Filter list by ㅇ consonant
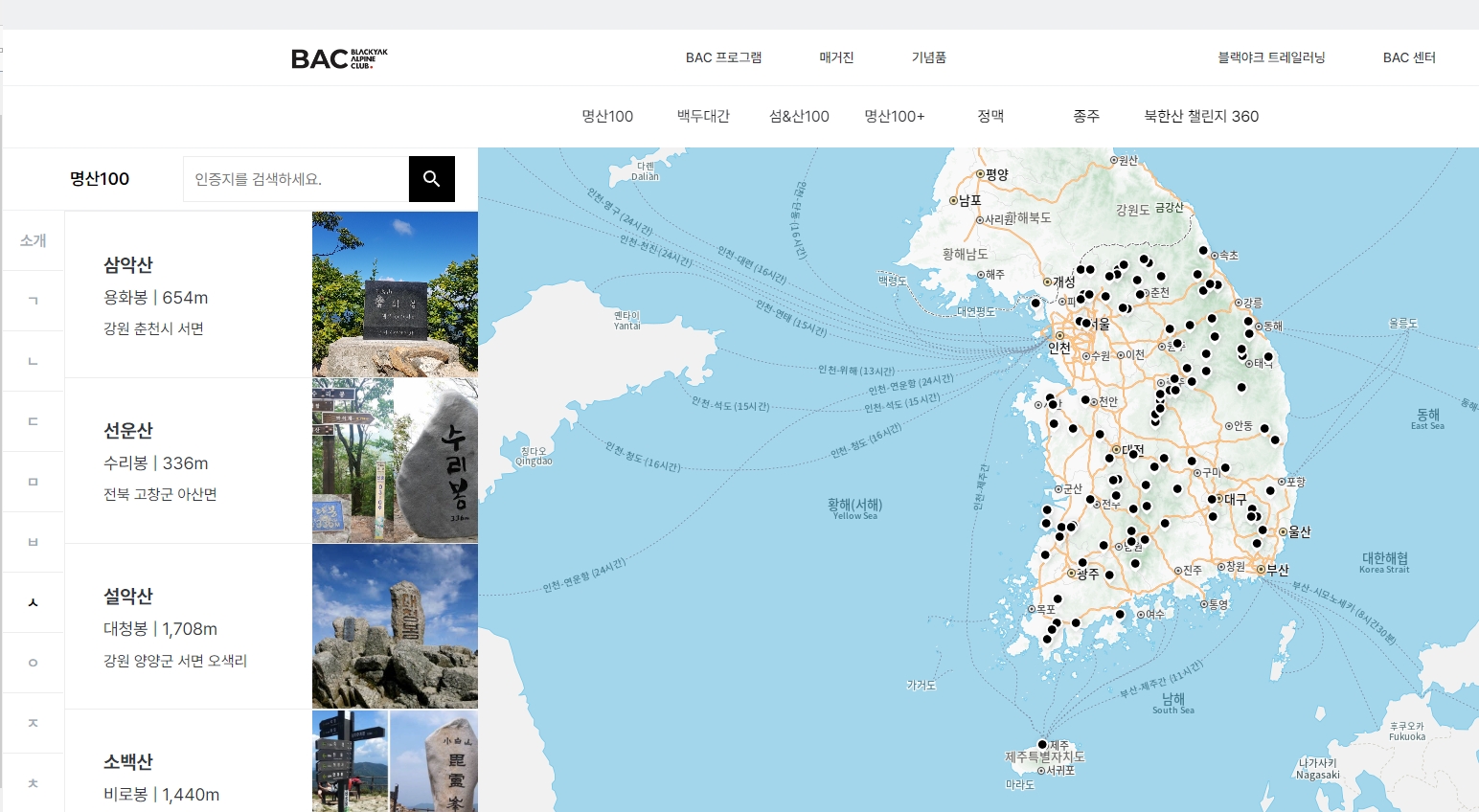1479x812 pixels. point(34,663)
